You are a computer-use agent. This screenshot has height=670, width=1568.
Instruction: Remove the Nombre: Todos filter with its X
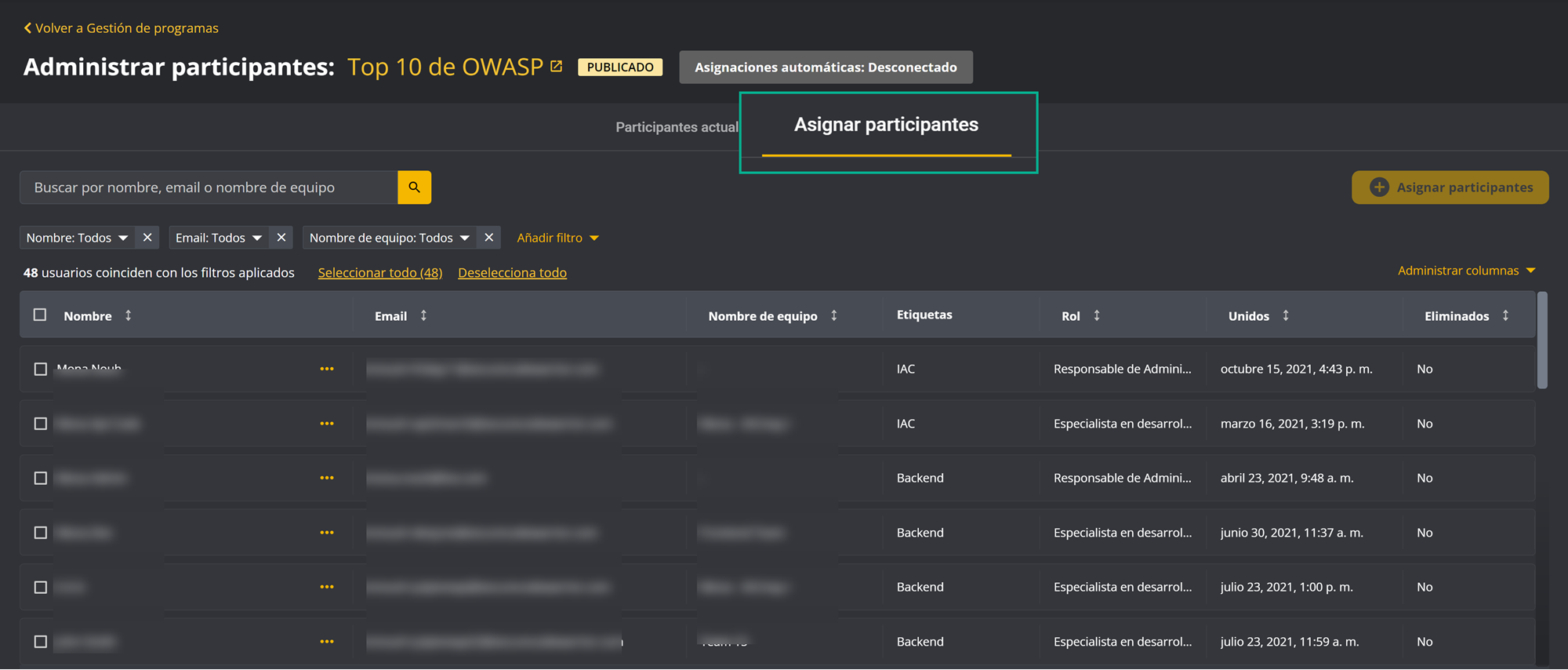pyautogui.click(x=147, y=238)
